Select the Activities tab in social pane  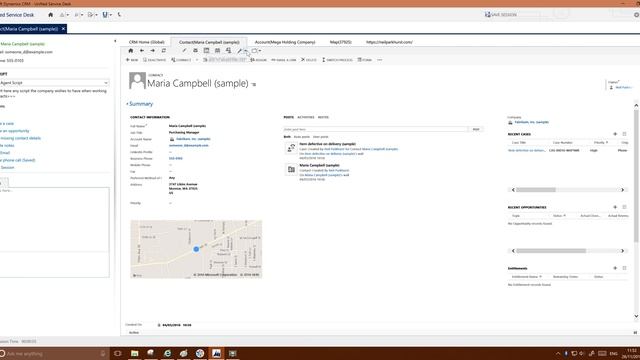[306, 117]
